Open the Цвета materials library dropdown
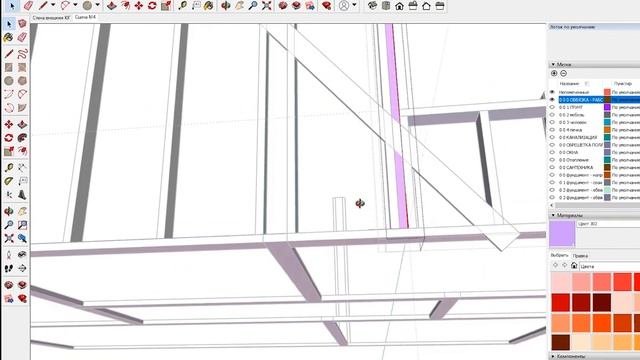640x360 pixels. [x=610, y=266]
